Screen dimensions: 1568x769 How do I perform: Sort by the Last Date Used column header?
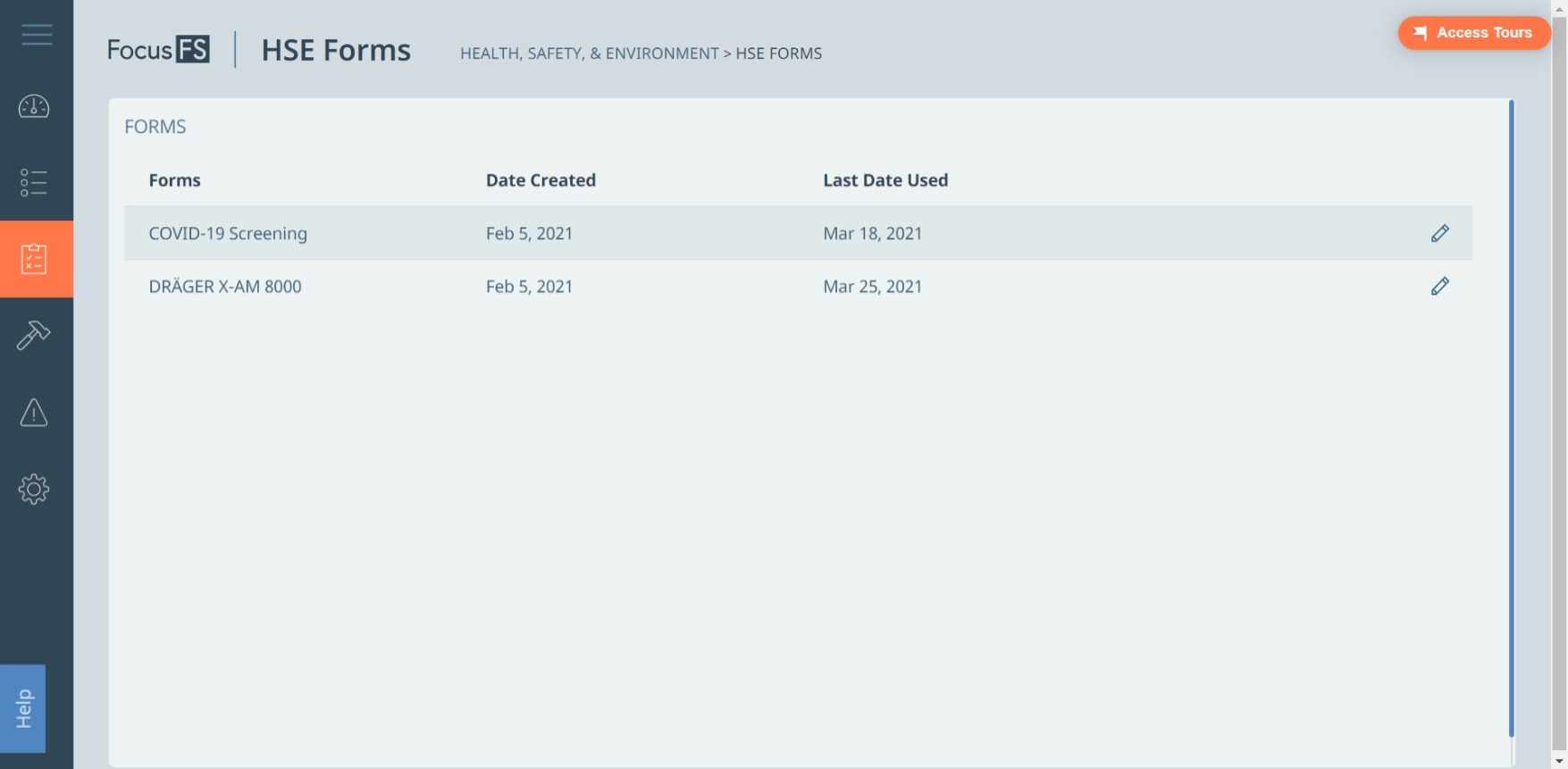tap(885, 180)
